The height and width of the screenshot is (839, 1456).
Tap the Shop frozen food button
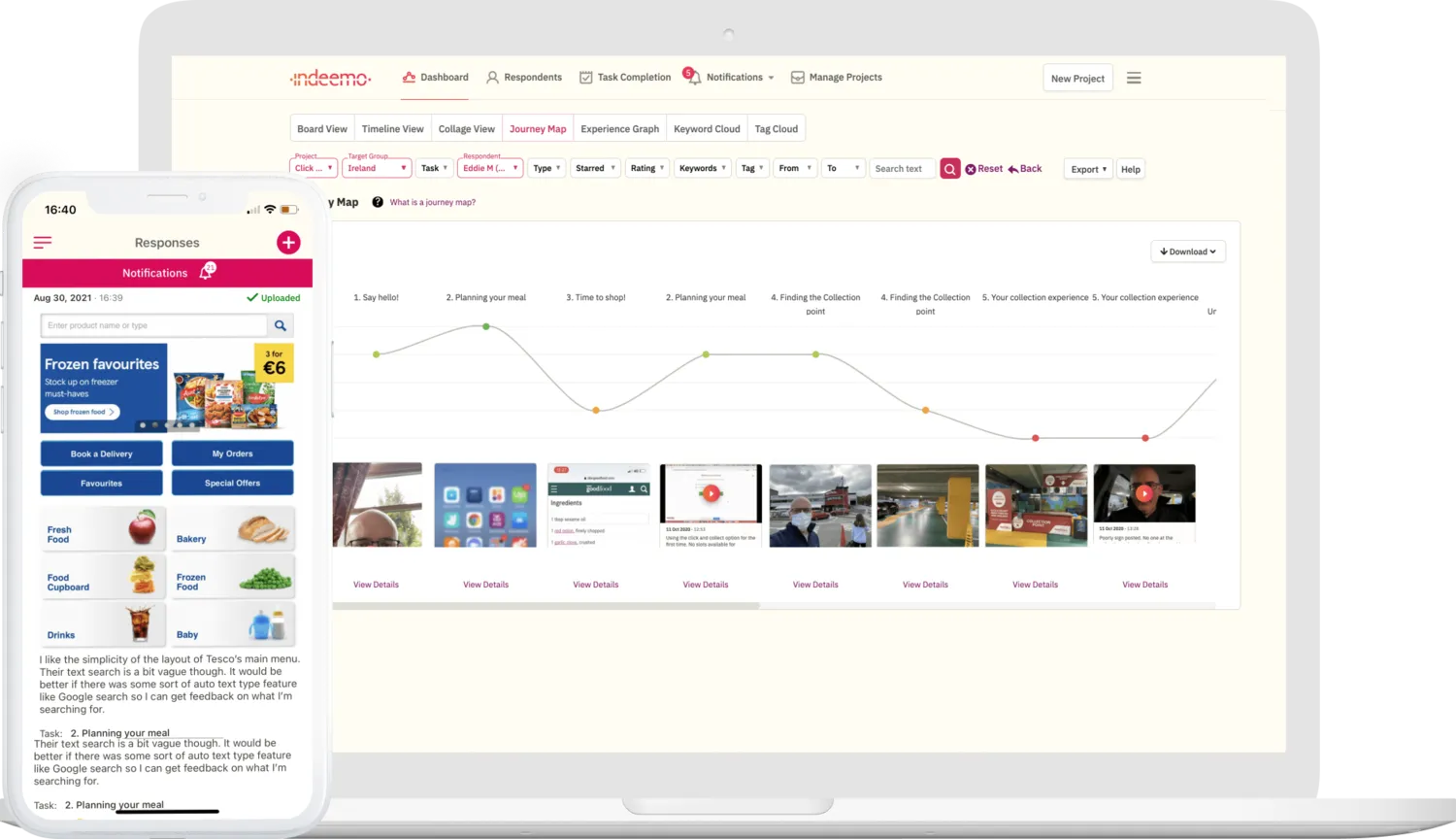pyautogui.click(x=83, y=412)
